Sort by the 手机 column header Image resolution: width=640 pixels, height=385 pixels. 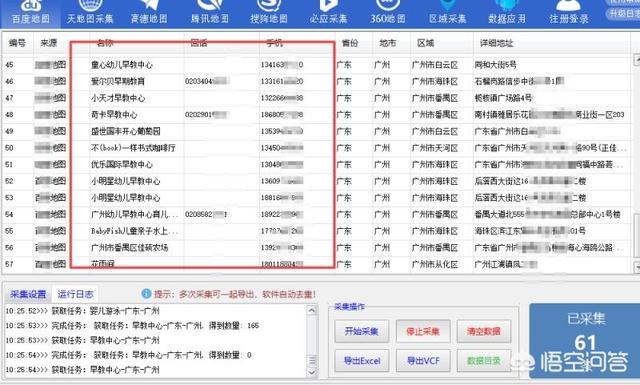point(274,43)
